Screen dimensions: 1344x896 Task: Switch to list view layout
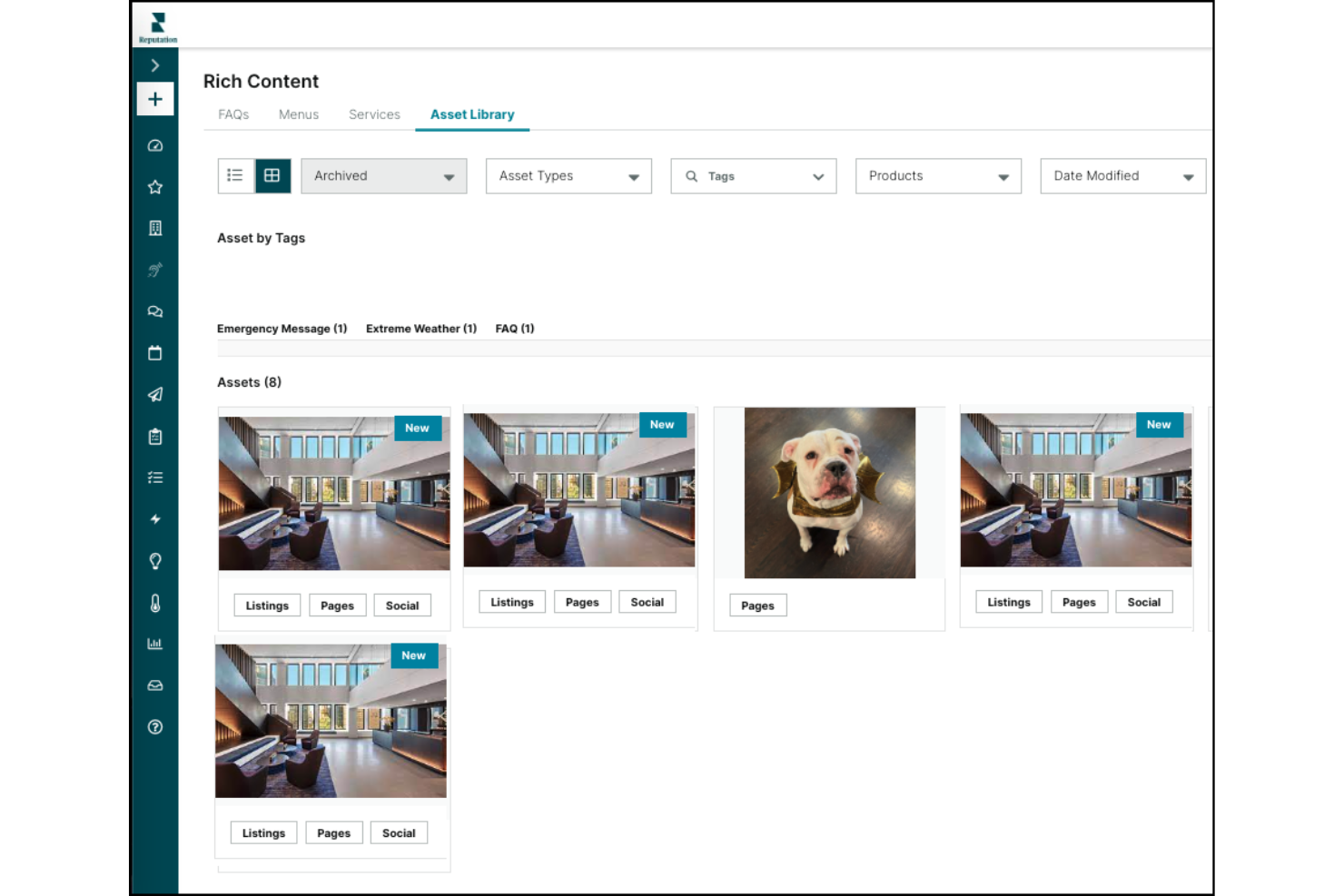coord(235,175)
